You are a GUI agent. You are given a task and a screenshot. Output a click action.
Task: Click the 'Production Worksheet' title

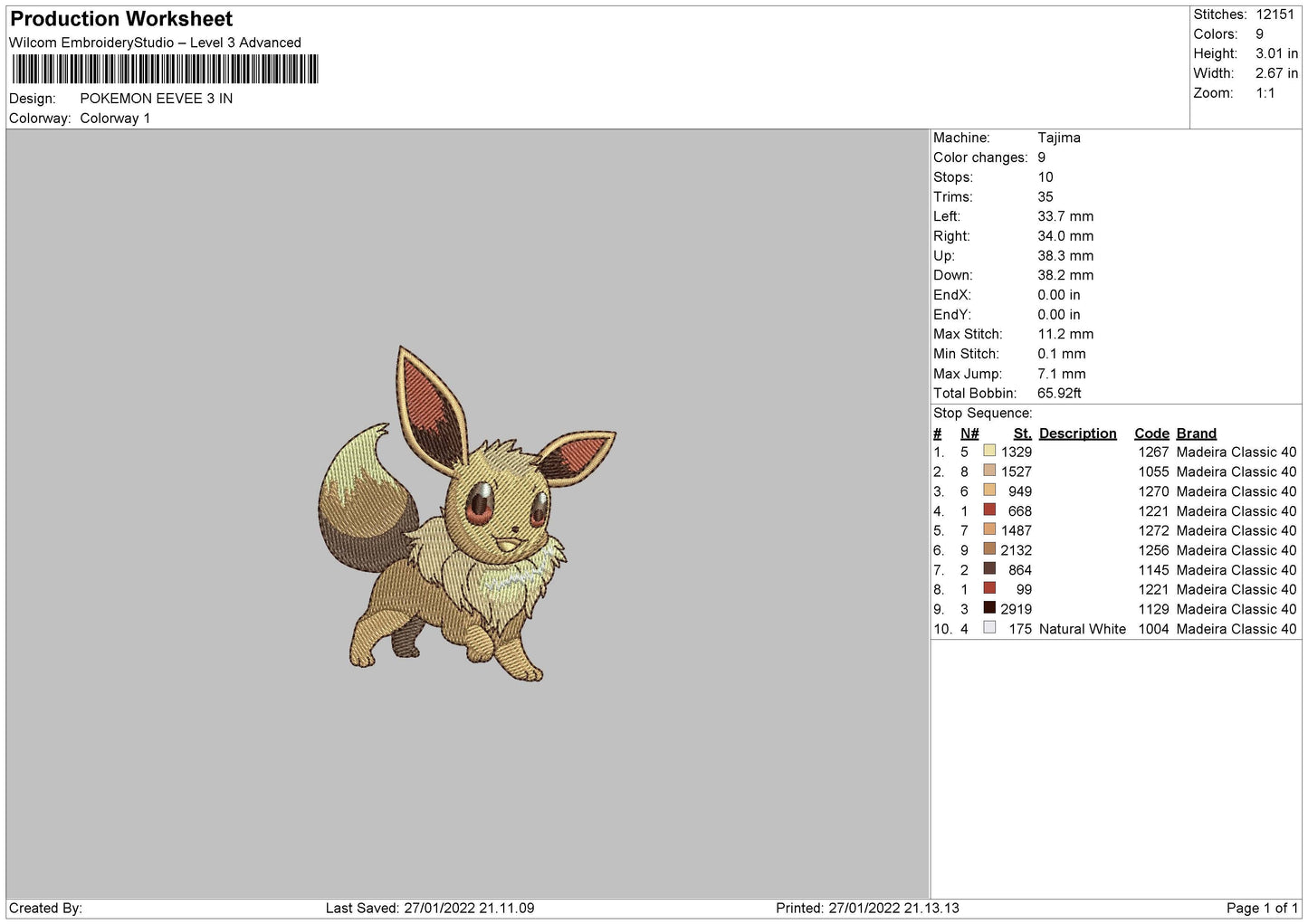(121, 19)
